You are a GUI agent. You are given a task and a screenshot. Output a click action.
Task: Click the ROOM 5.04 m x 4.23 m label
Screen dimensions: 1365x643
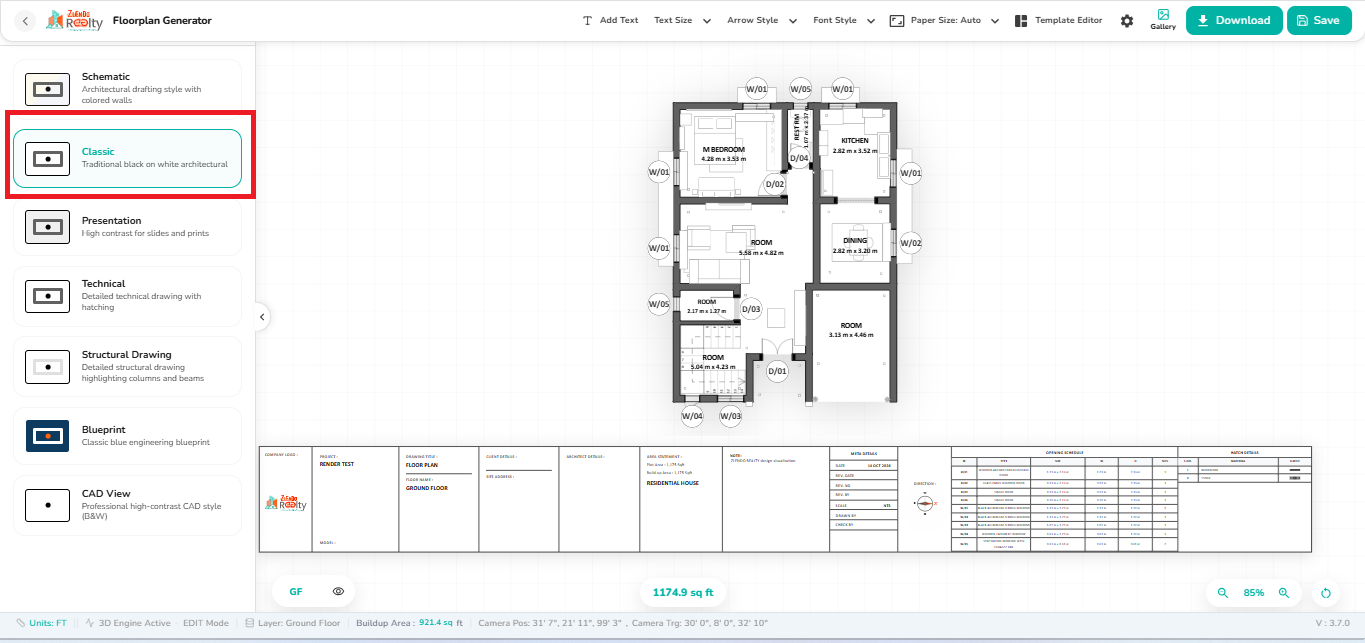tap(713, 362)
